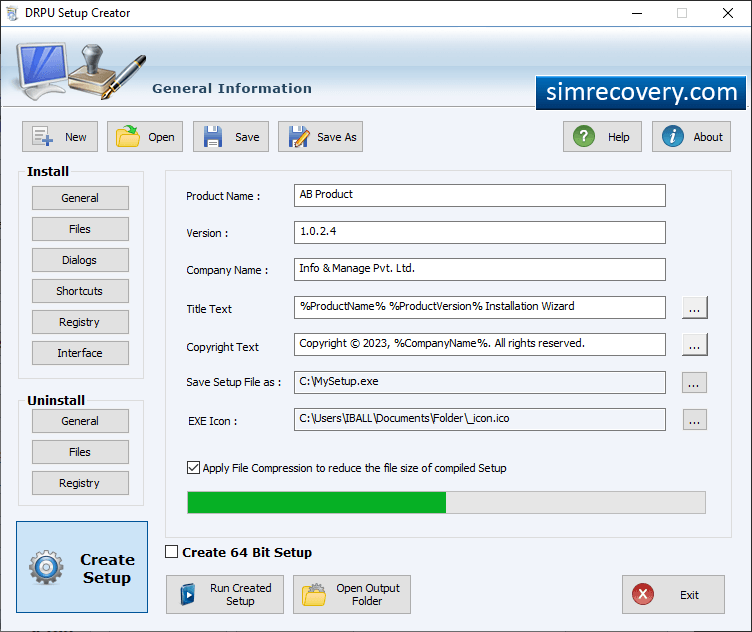Open the Install General section
The image size is (752, 632).
click(80, 198)
